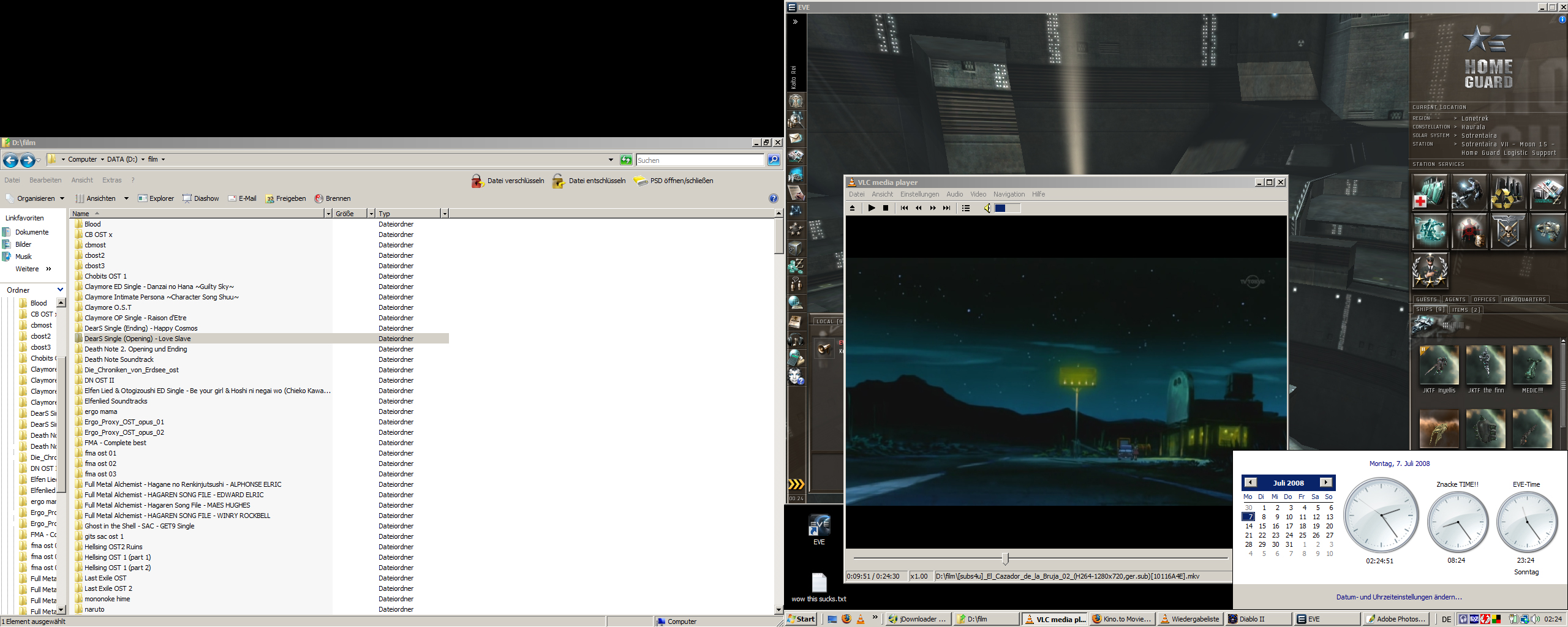1568x627 pixels.
Task: Adjust the VLC volume bar
Action: (1007, 208)
